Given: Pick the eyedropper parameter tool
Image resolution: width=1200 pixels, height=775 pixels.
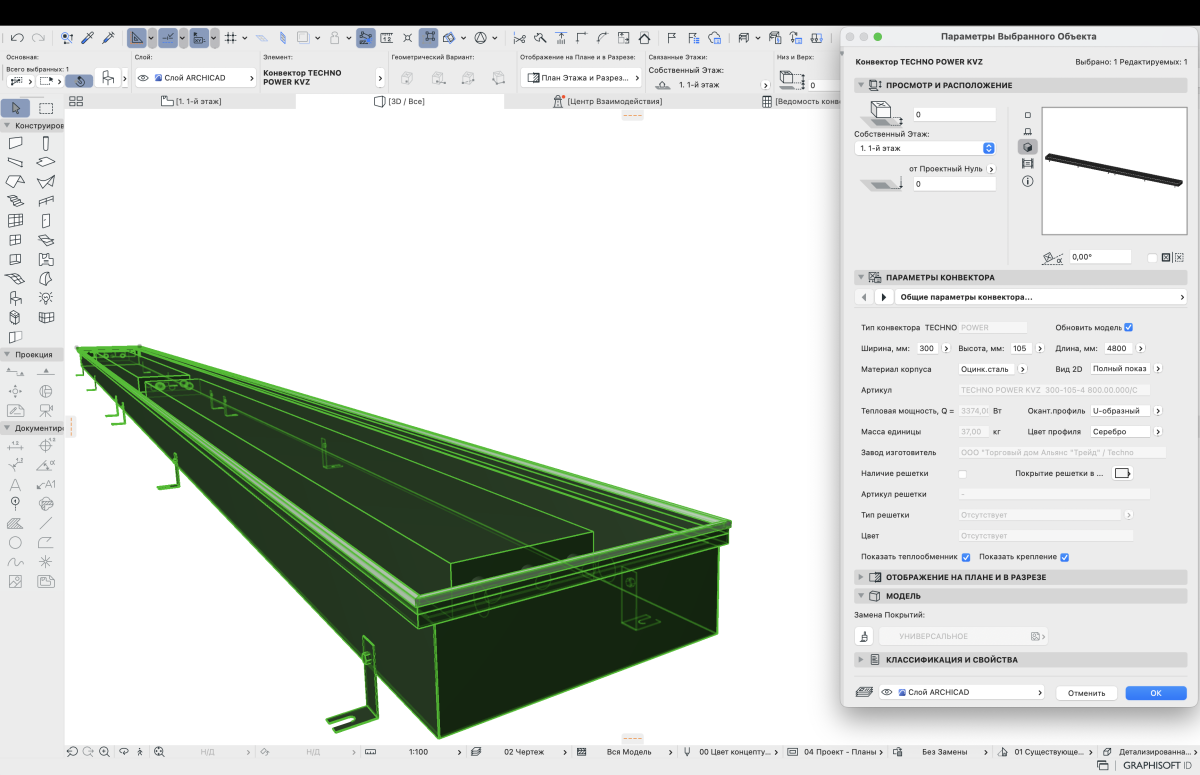Looking at the screenshot, I should pos(88,38).
